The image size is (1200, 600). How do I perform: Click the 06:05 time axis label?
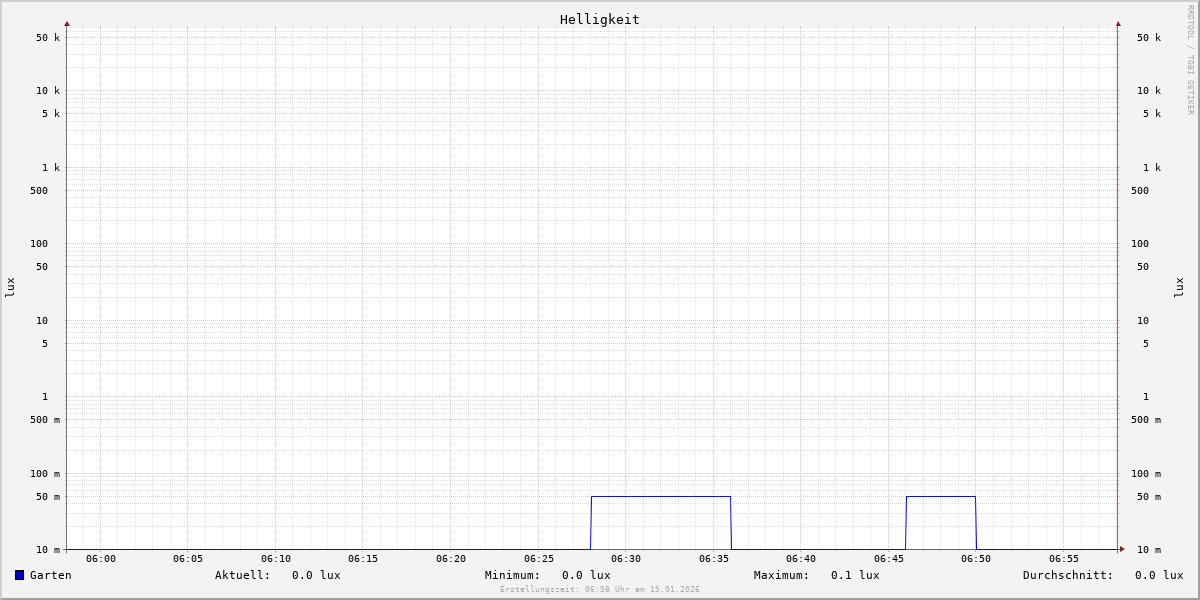(x=188, y=559)
